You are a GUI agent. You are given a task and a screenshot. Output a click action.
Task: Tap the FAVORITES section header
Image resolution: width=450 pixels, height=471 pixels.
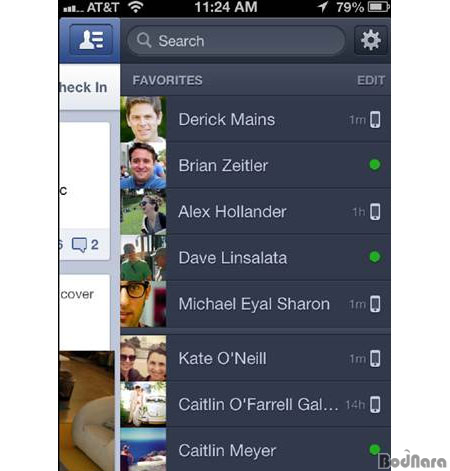(167, 80)
